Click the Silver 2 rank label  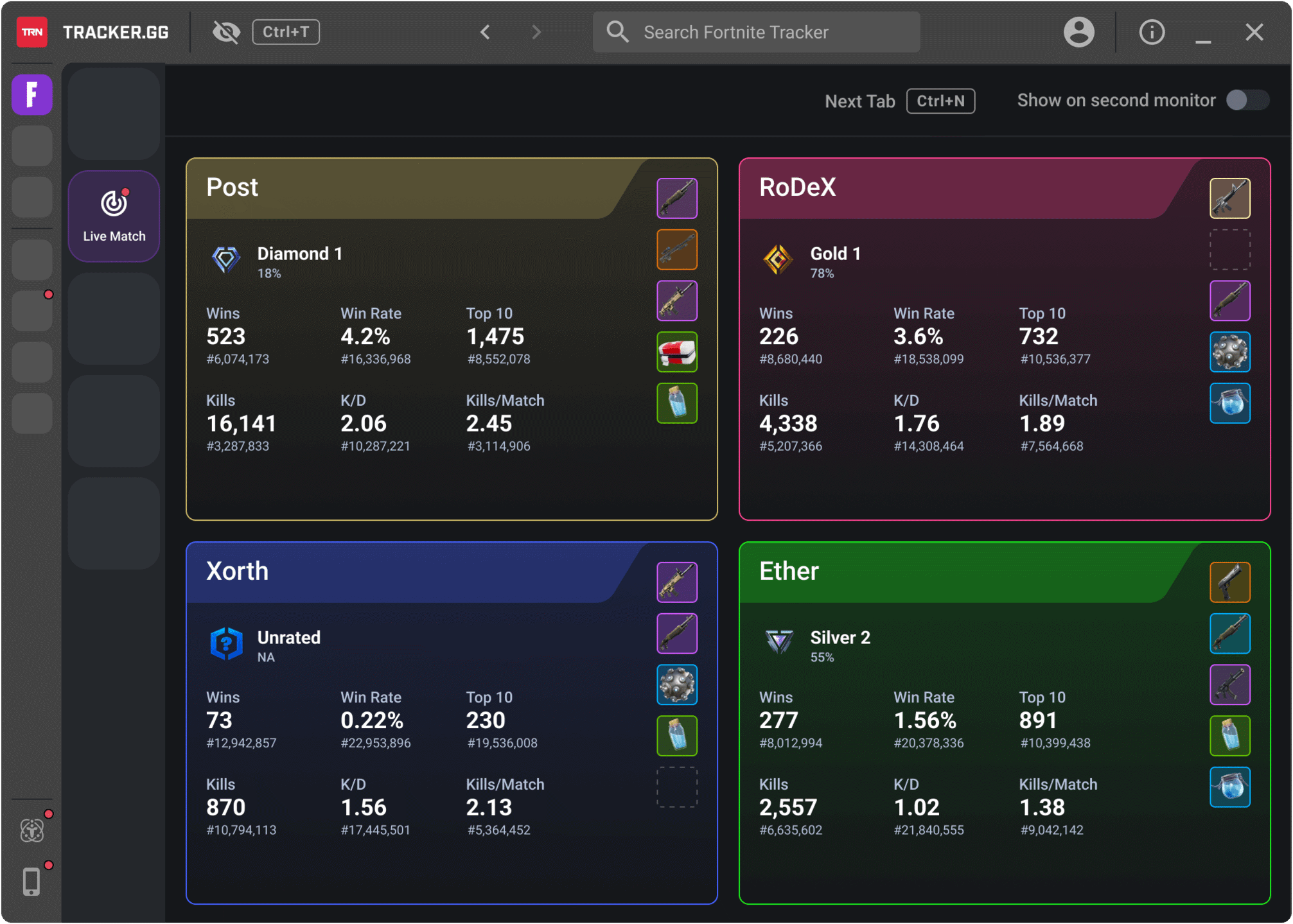(840, 638)
